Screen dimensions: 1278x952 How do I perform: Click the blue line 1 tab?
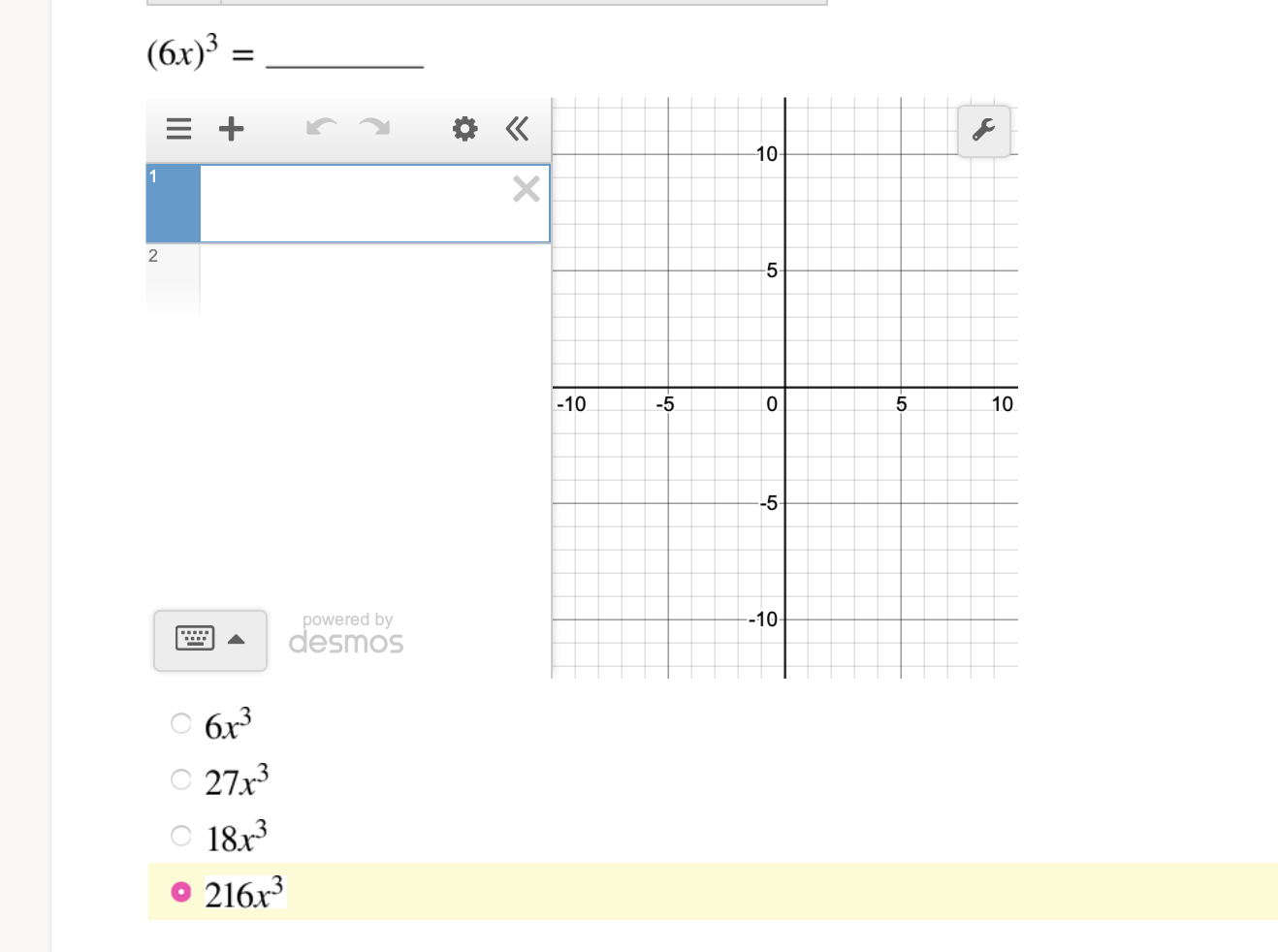tap(174, 204)
